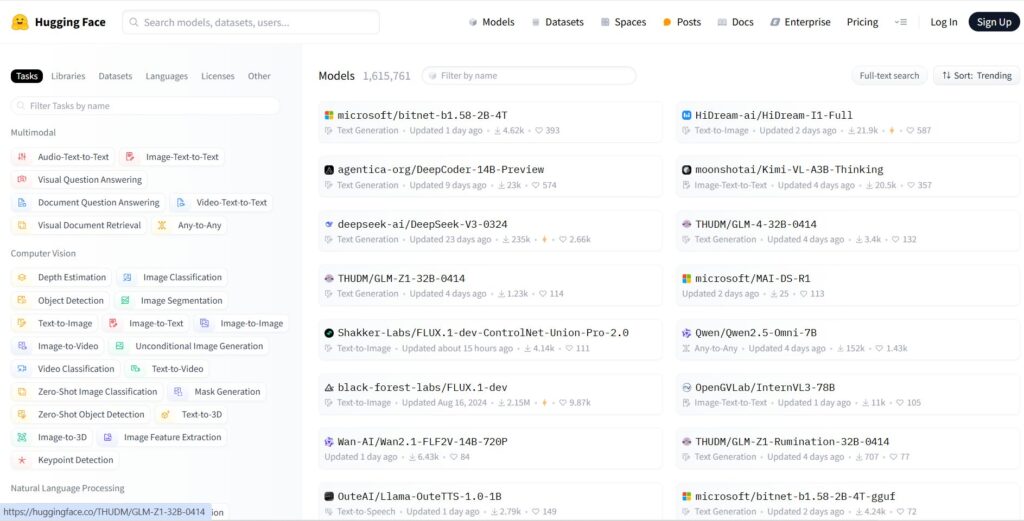The height and width of the screenshot is (521, 1024).
Task: Click the Text-to-3D task icon
Action: [x=166, y=415]
